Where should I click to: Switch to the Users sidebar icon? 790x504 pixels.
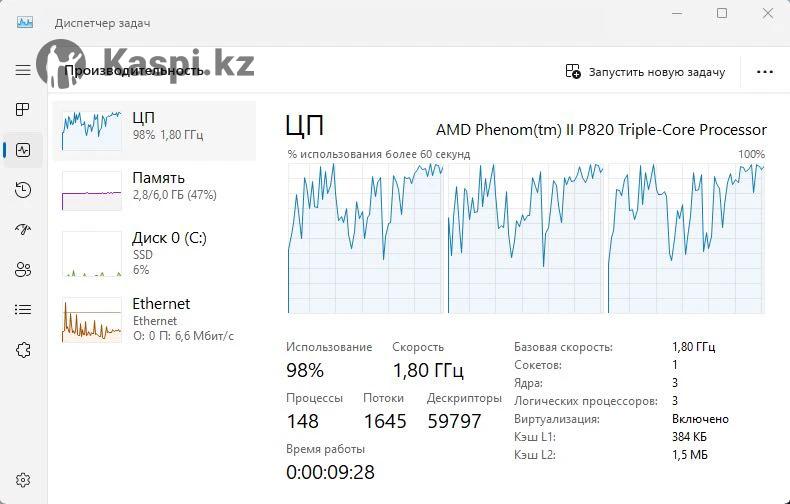[23, 269]
